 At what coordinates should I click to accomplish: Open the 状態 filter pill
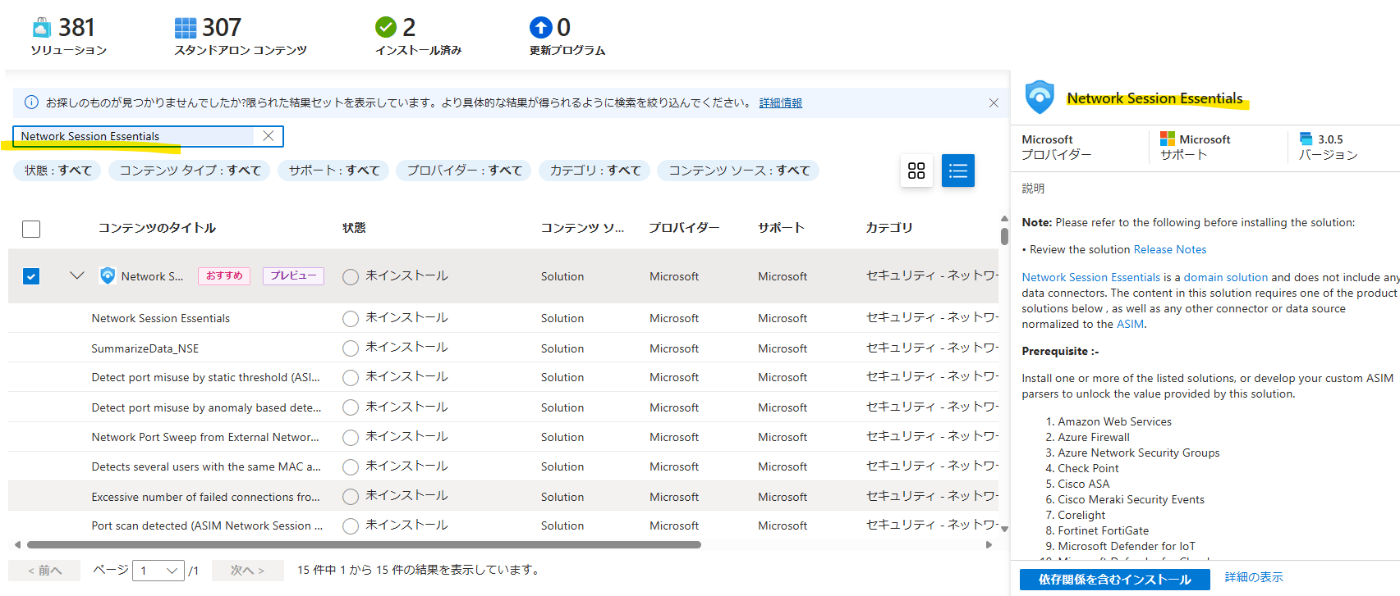click(x=57, y=170)
